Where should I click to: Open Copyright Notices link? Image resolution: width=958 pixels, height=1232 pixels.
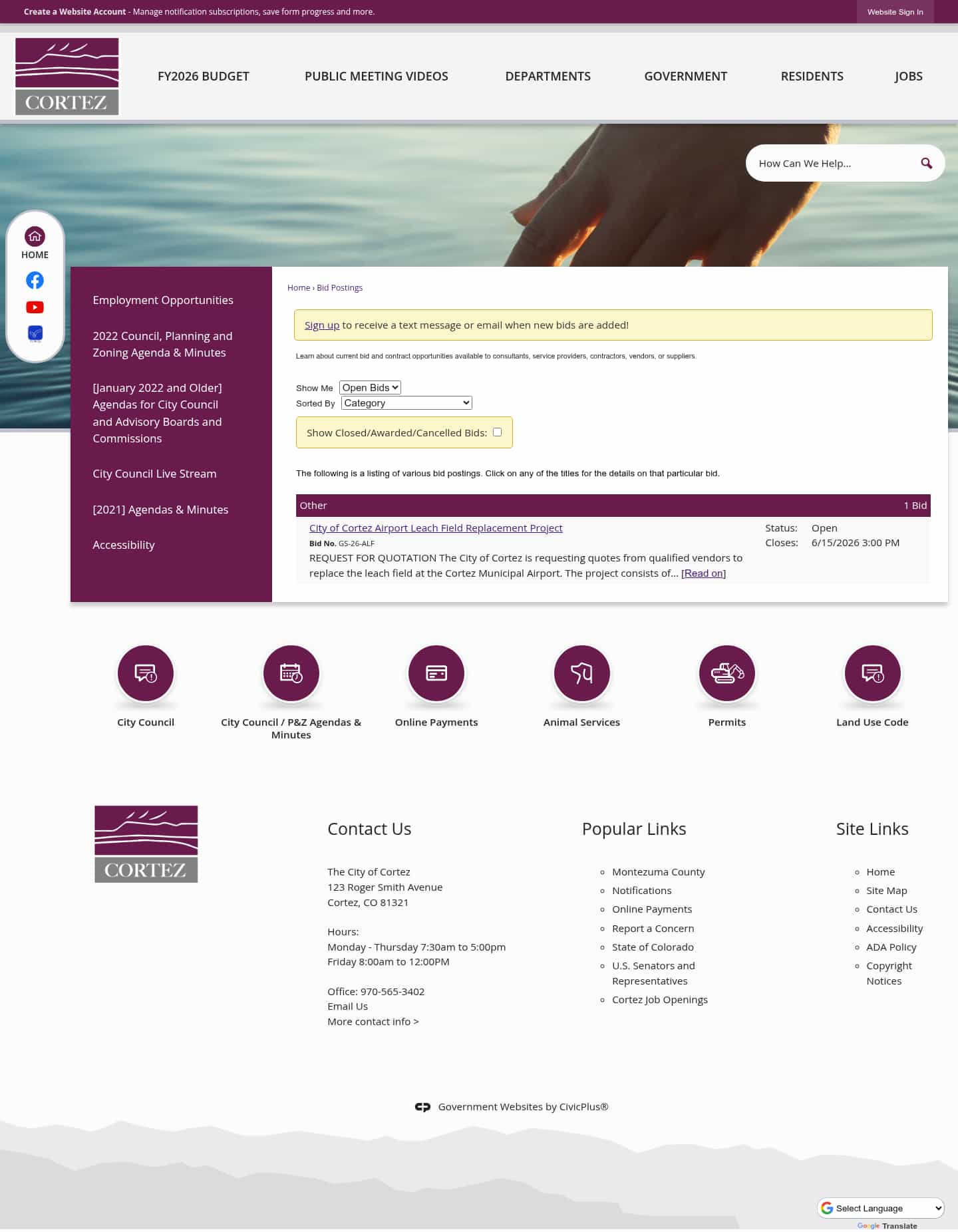point(889,973)
